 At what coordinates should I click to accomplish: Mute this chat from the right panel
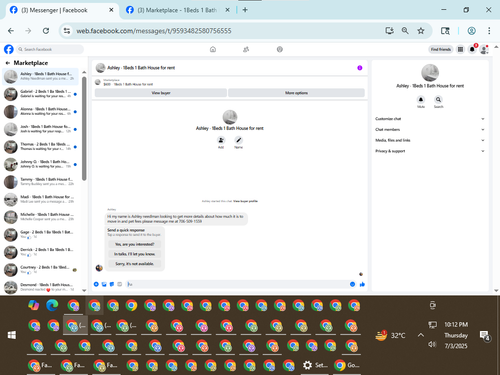tap(421, 100)
